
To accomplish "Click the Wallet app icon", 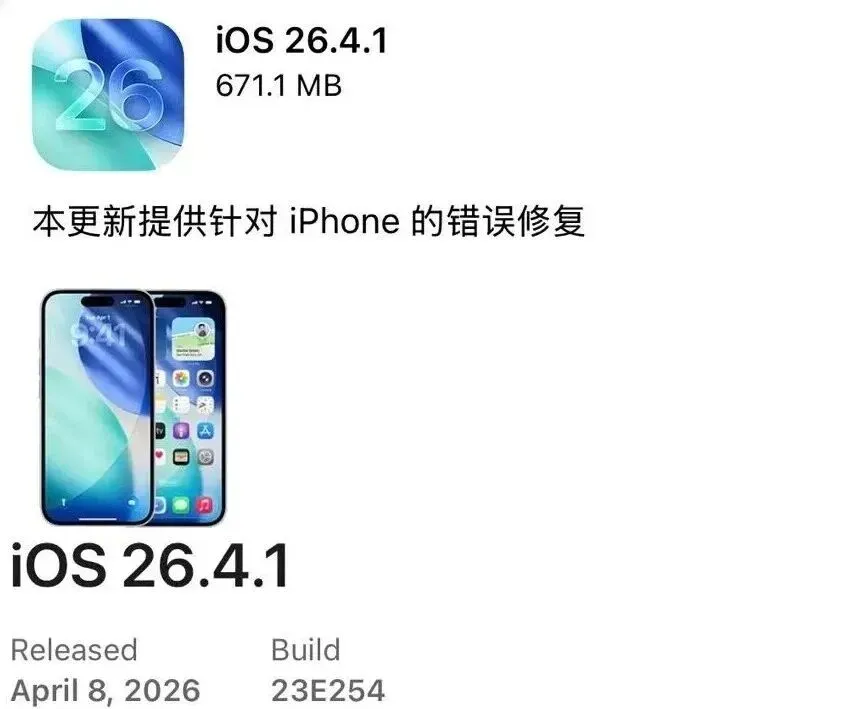I will pos(181,457).
